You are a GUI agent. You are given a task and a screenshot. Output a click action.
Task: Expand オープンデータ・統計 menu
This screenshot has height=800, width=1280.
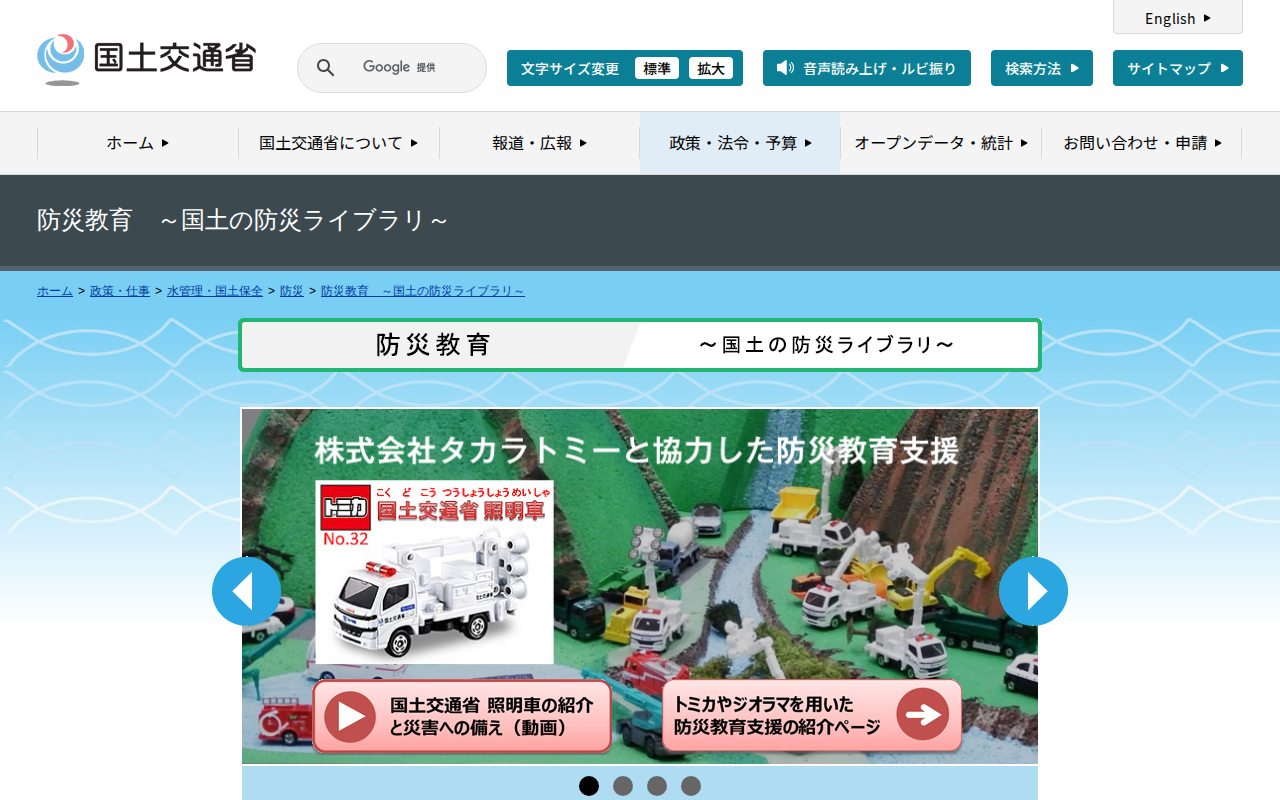click(941, 143)
